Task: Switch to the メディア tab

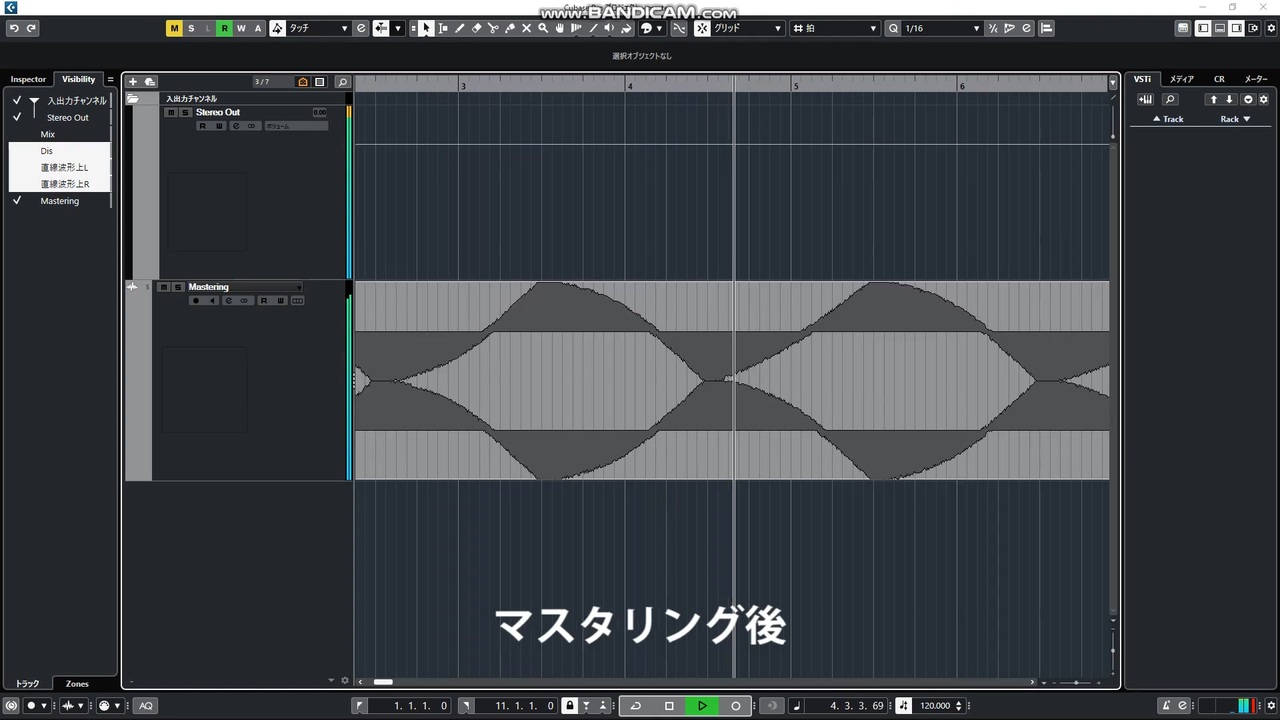Action: coord(1182,79)
